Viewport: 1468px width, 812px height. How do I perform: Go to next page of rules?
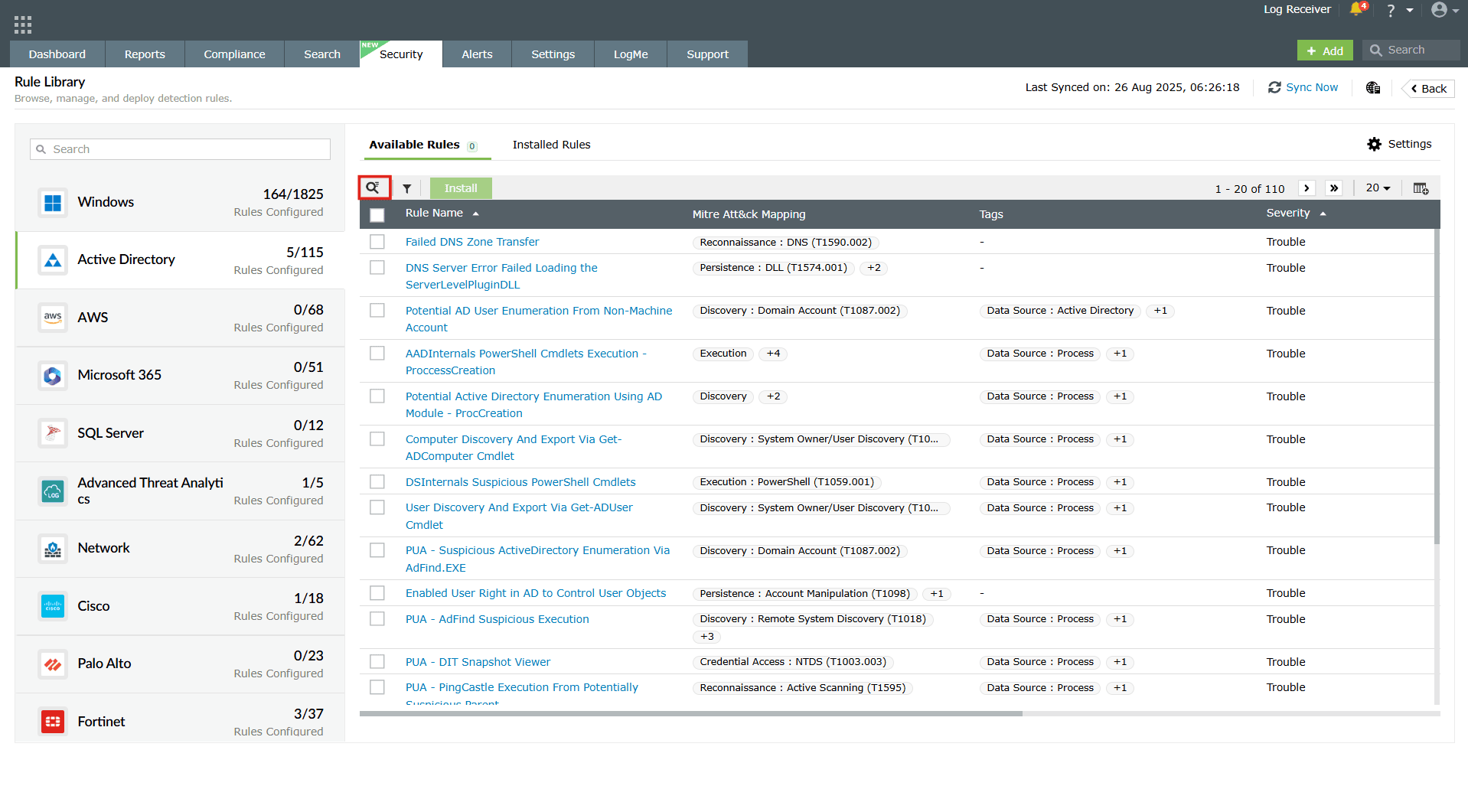click(x=1307, y=188)
